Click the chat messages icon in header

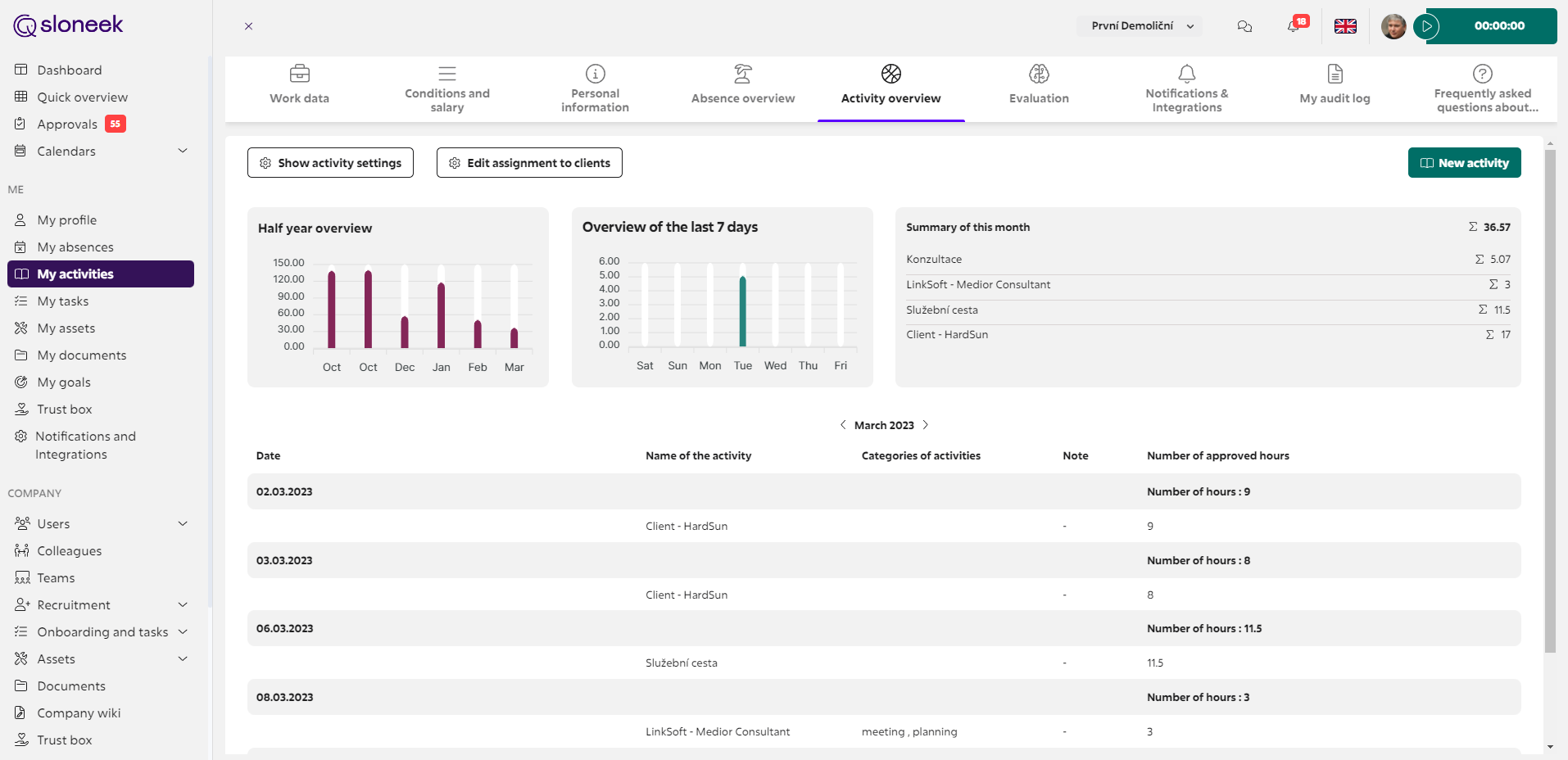(x=1244, y=26)
